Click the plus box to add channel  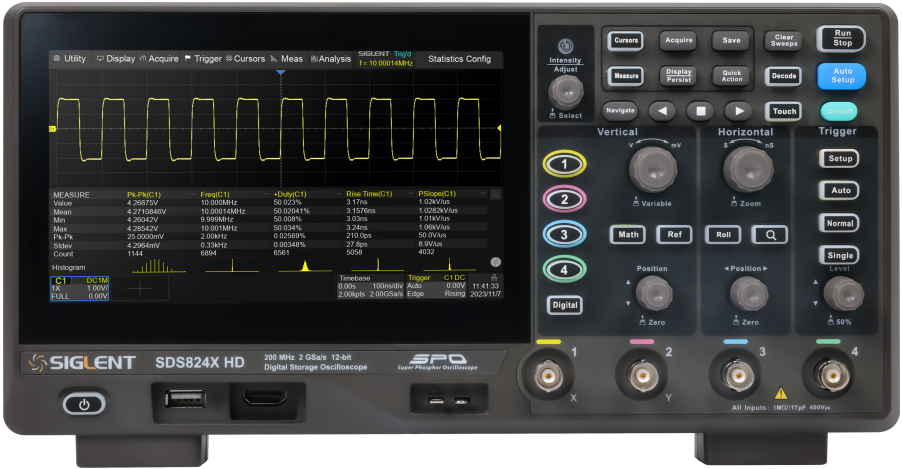140,288
